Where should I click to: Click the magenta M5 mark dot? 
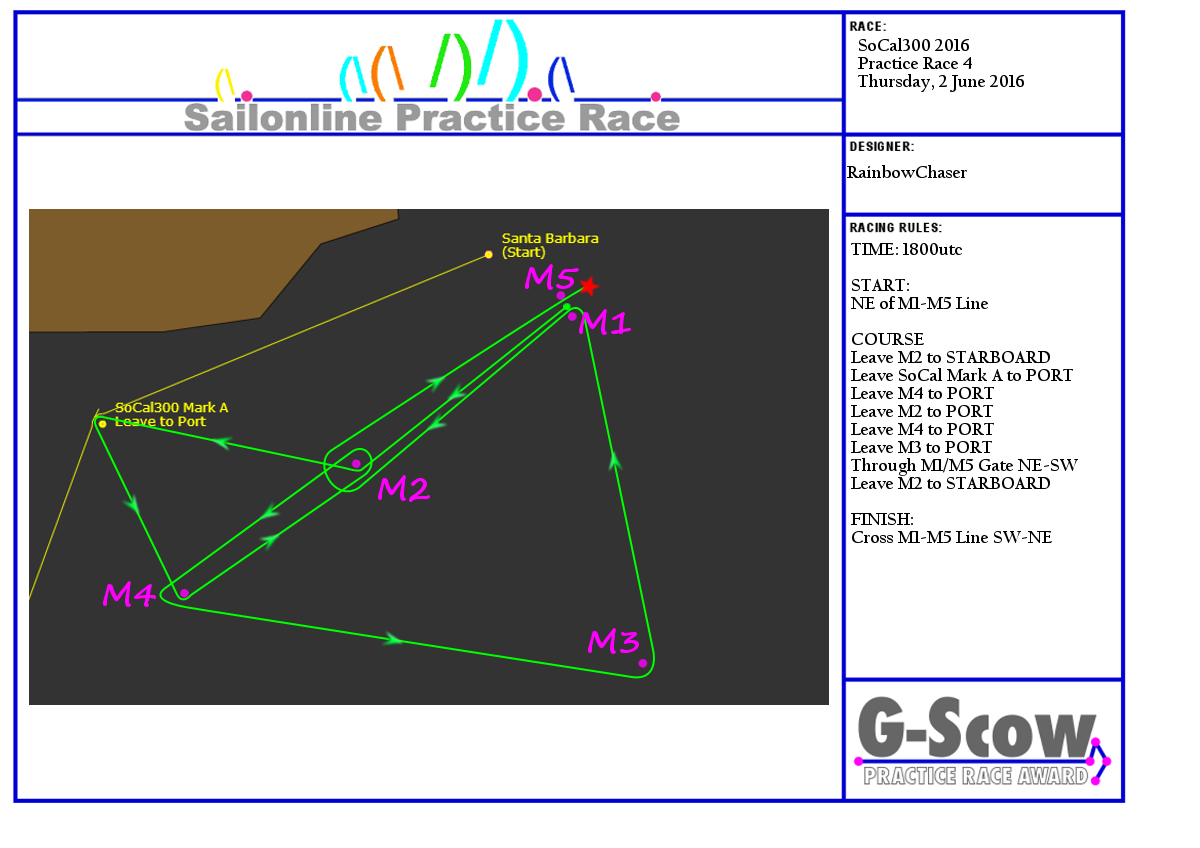pos(561,295)
